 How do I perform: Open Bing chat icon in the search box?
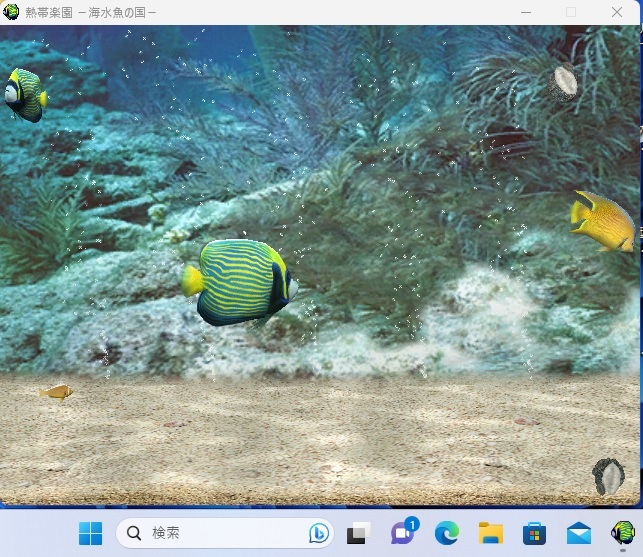[x=319, y=533]
